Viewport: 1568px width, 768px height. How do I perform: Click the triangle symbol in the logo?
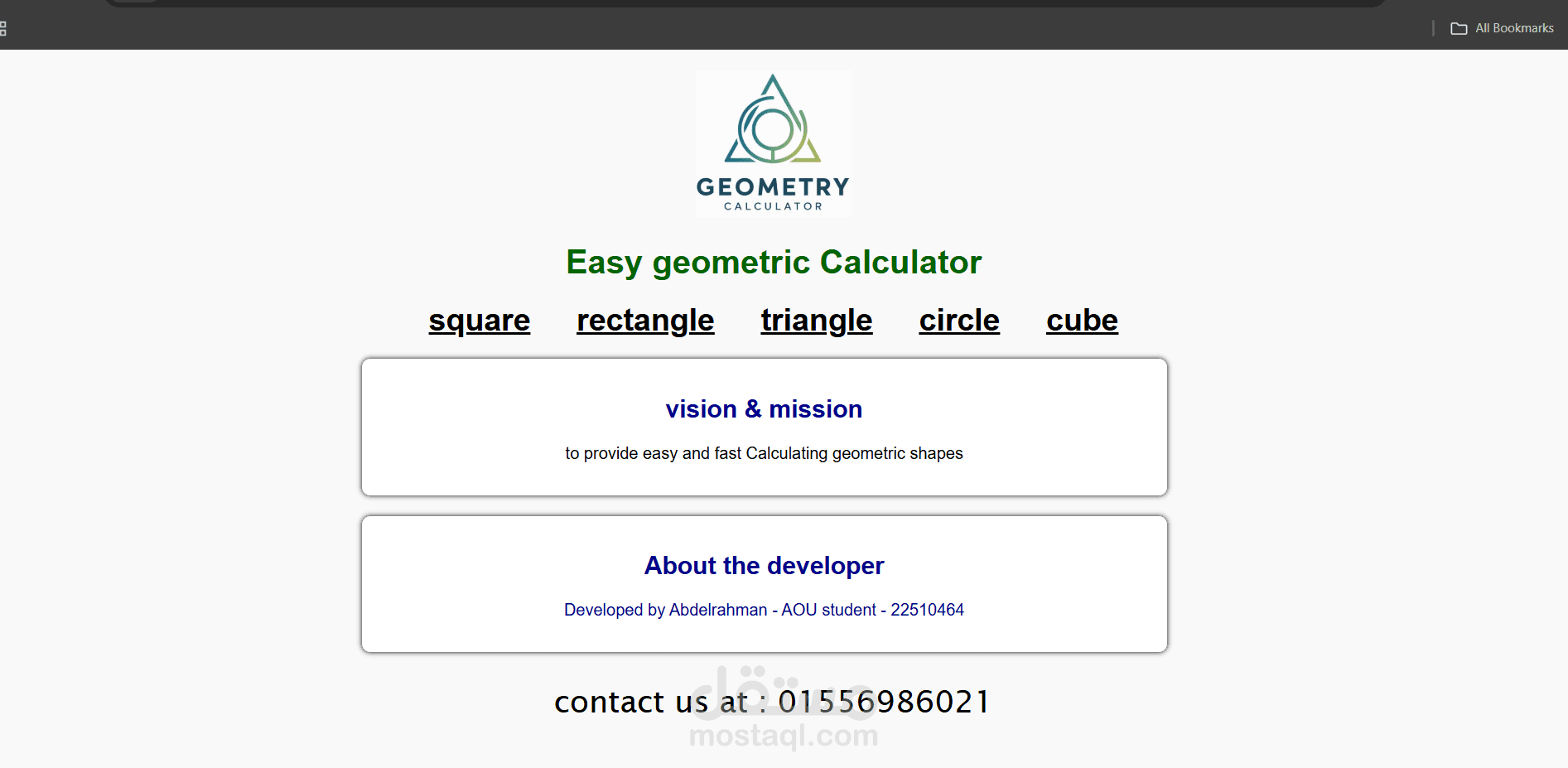click(773, 118)
